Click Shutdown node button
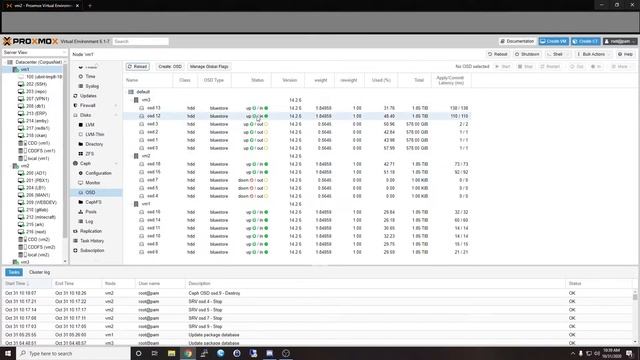640x360 pixels. (x=527, y=54)
